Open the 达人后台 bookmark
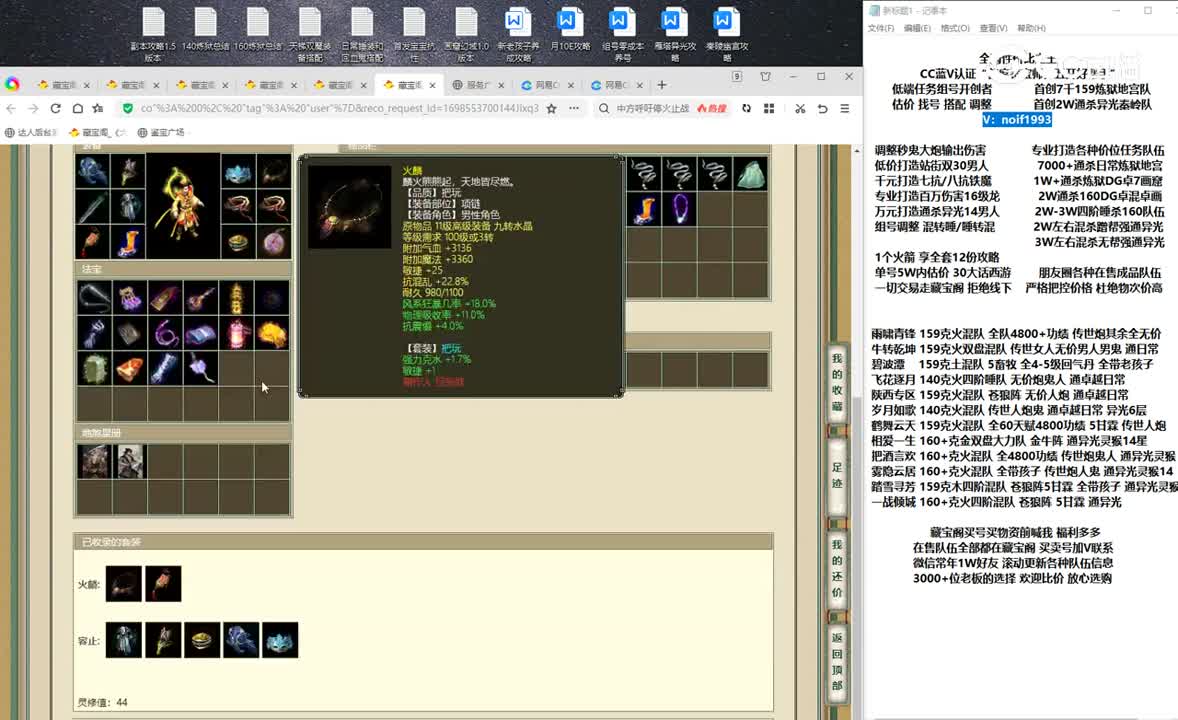Screen dimensions: 1178x720 [x=31, y=132]
